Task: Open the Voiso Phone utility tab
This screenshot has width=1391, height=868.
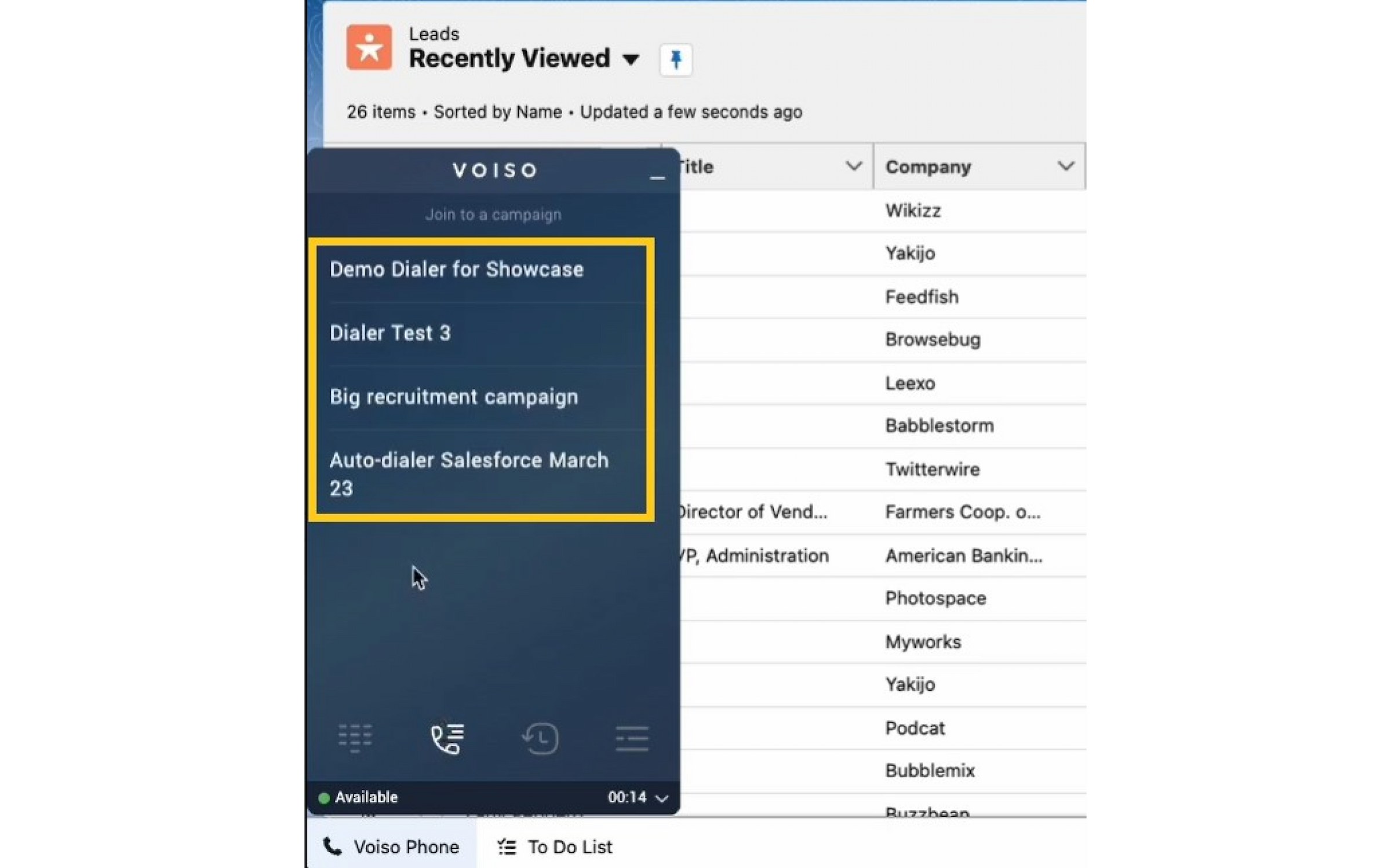Action: click(x=392, y=847)
